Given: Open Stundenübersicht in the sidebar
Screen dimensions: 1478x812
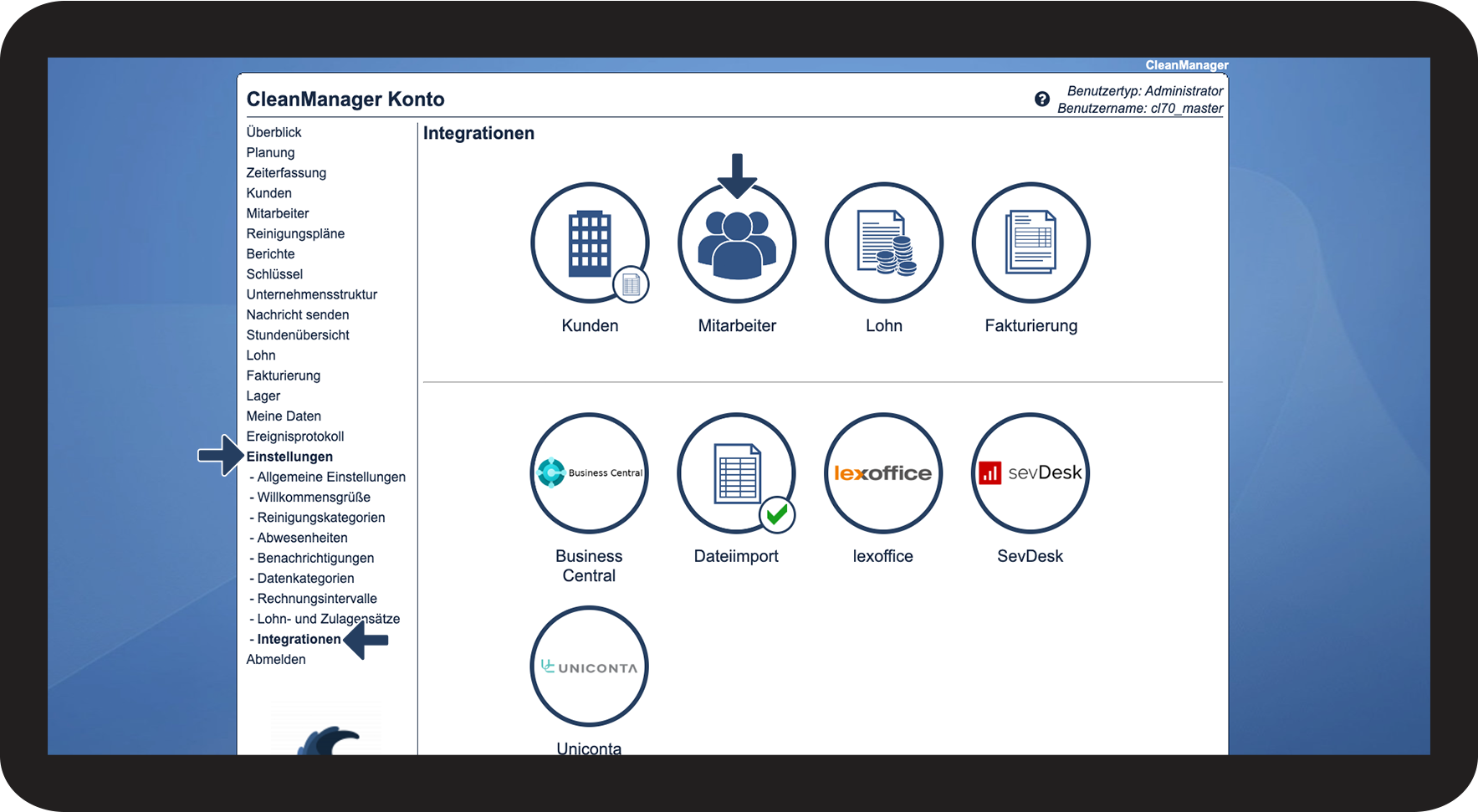Looking at the screenshot, I should (x=298, y=335).
